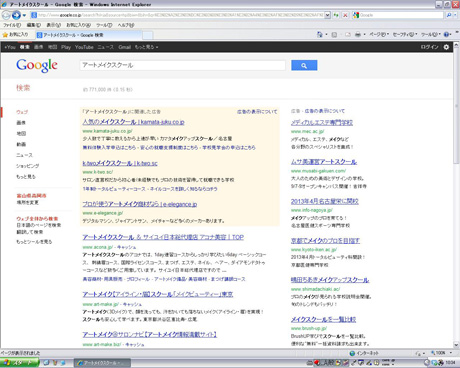Click the taskbar clock
The height and width of the screenshot is (368, 460).
[450, 363]
